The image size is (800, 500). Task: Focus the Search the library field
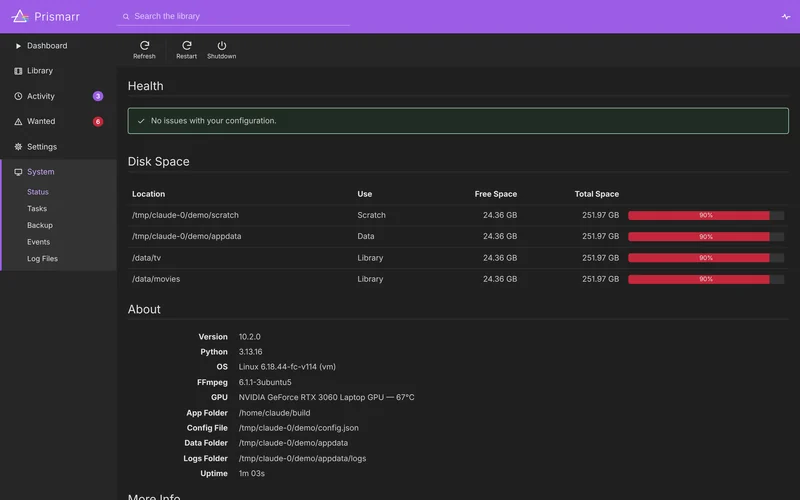click(233, 16)
